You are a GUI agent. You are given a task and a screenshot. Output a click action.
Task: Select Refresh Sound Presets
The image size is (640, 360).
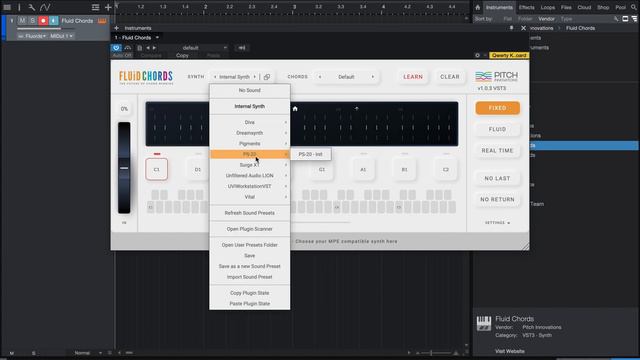point(250,213)
